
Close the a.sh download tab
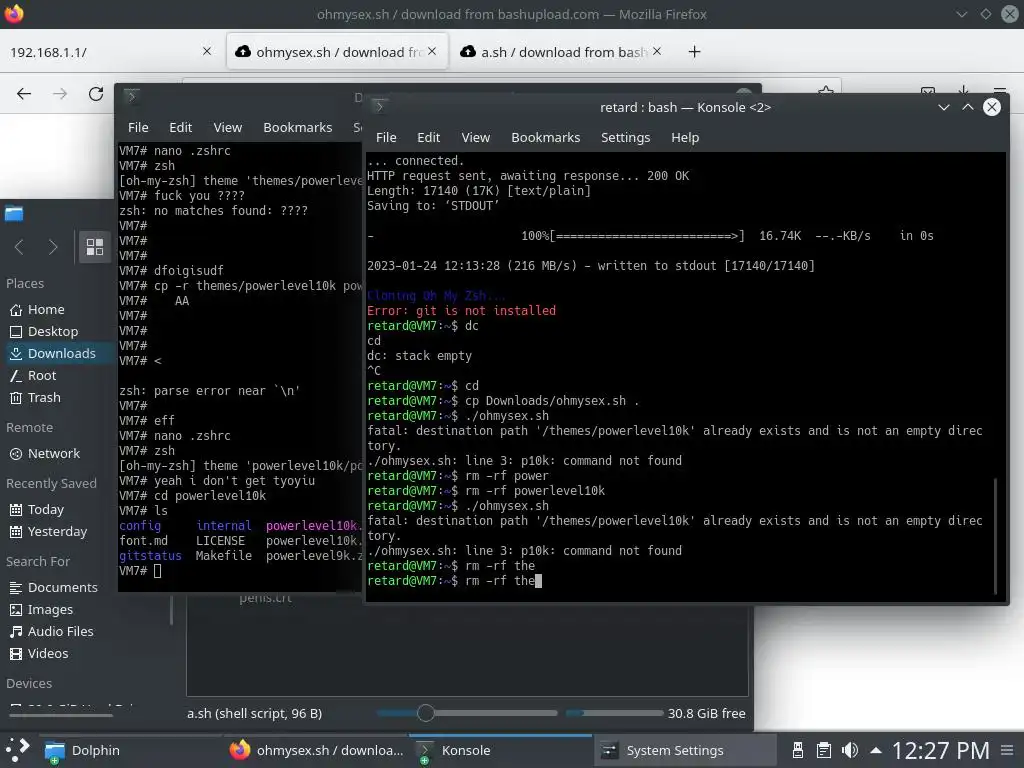(x=657, y=51)
